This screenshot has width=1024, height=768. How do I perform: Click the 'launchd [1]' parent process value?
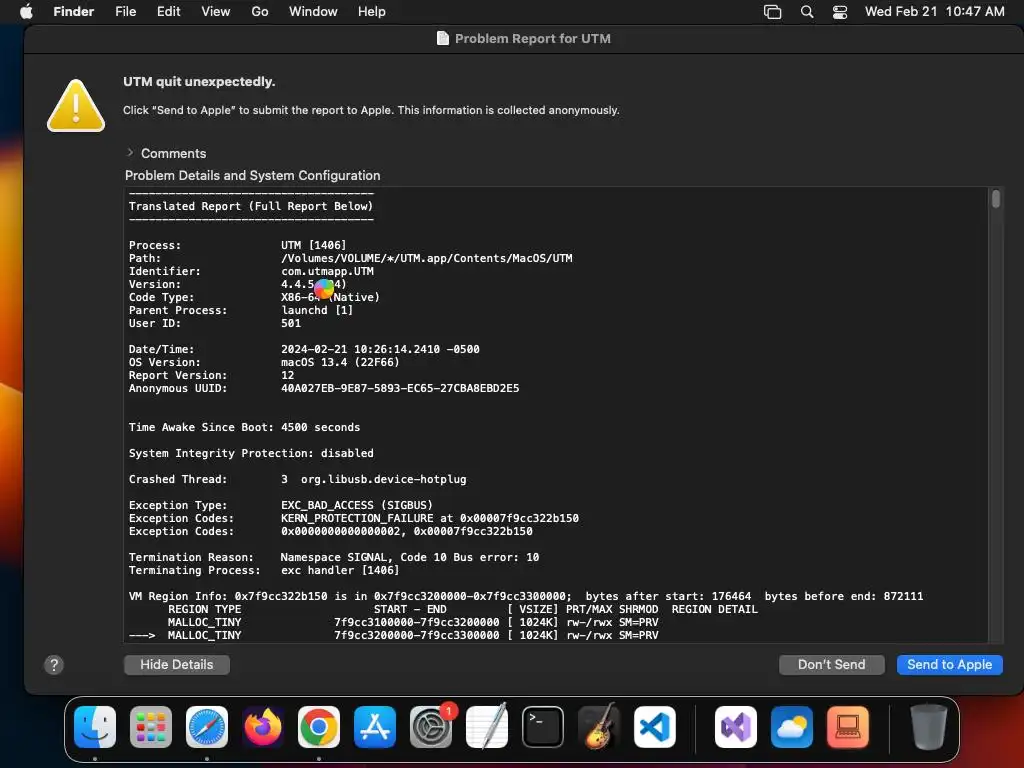[317, 310]
